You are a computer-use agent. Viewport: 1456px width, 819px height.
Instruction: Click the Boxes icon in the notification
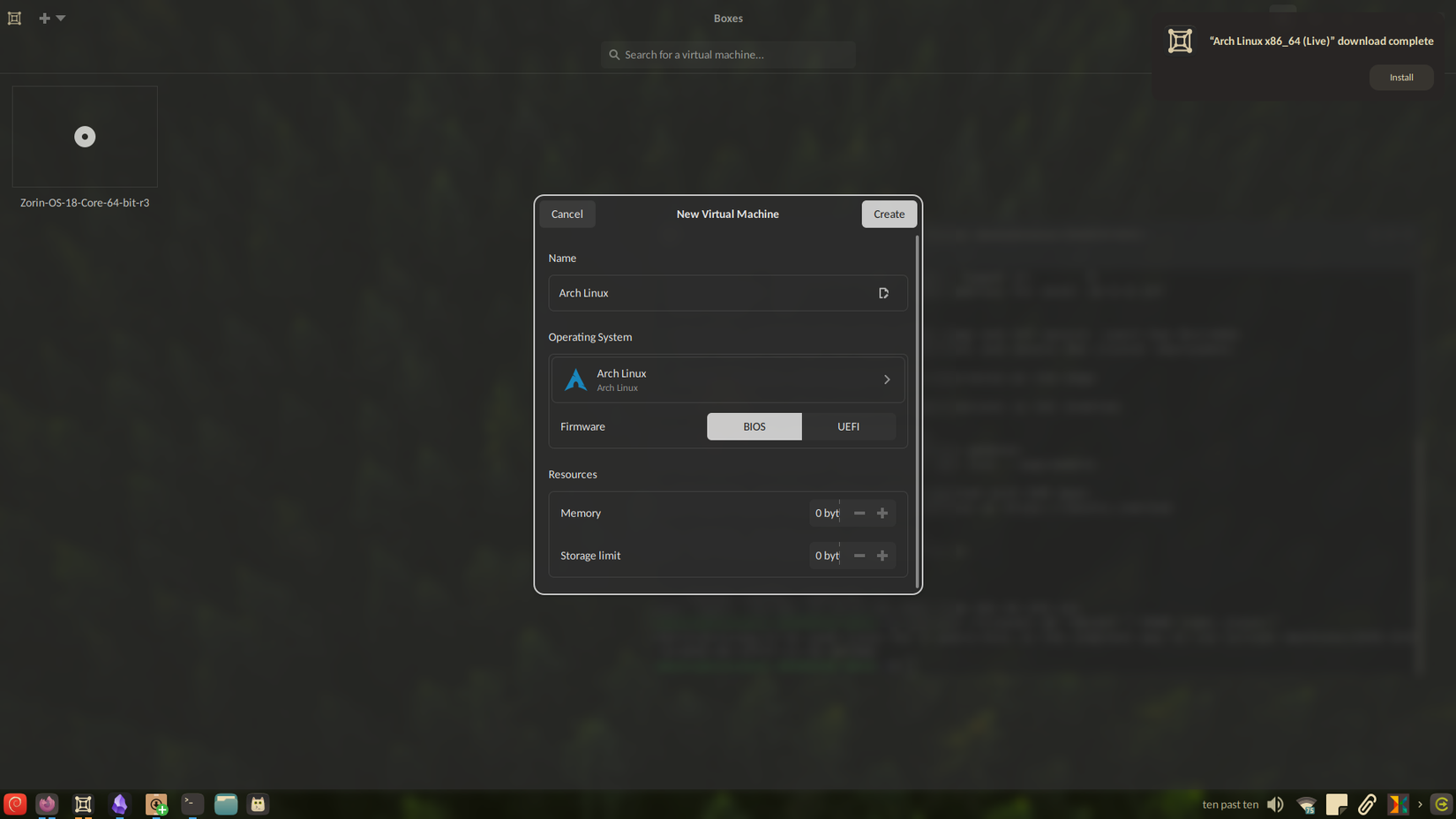click(x=1180, y=41)
